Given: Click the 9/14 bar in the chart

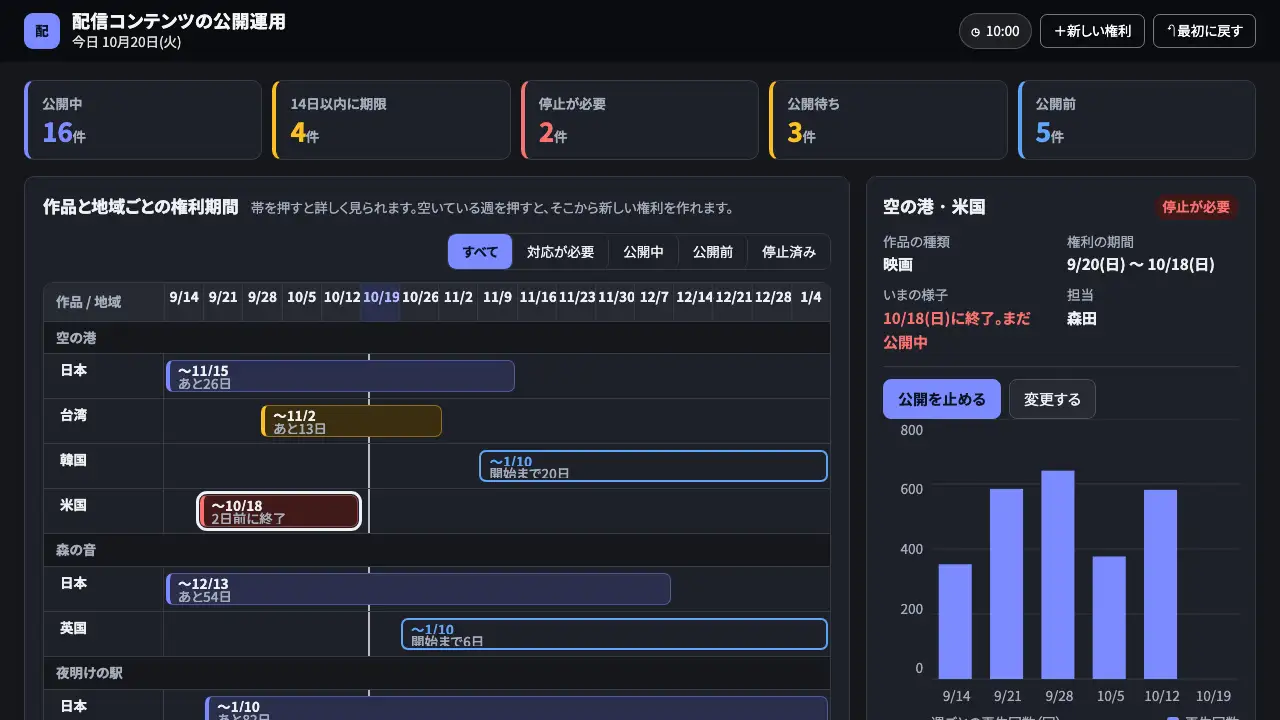Looking at the screenshot, I should (955, 622).
